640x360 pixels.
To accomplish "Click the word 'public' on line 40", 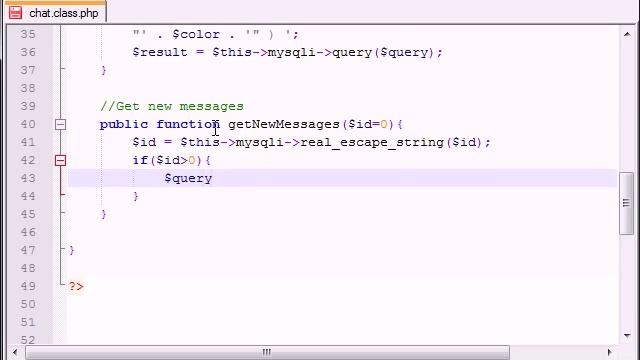I will point(124,124).
